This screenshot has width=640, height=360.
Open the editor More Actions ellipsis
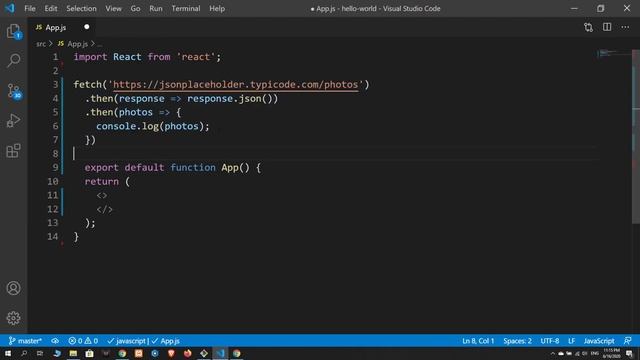click(625, 27)
